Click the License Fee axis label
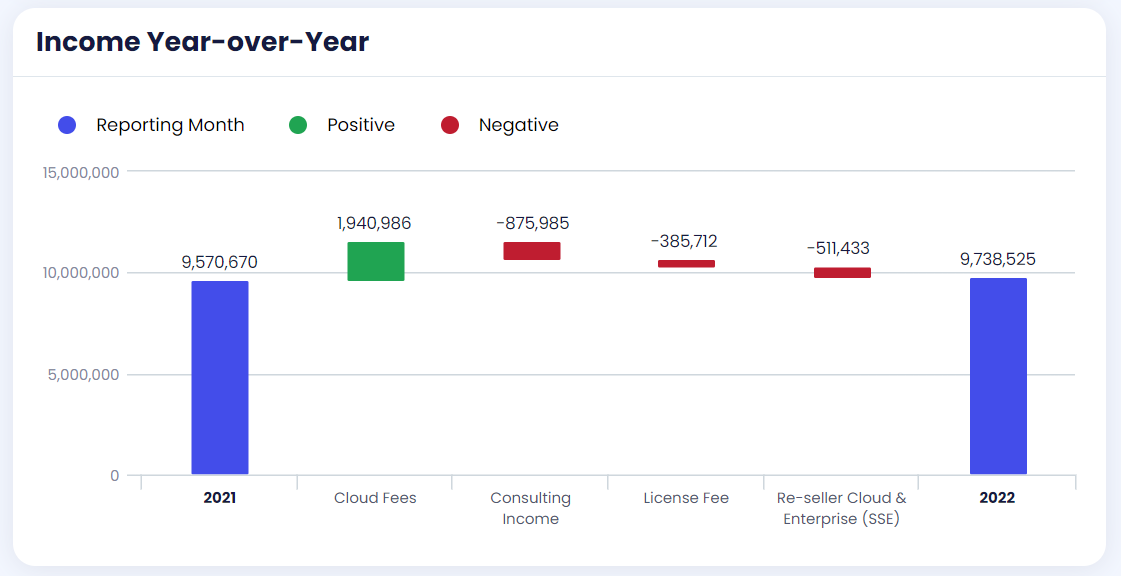Screen dimensions: 1121x576 tap(686, 498)
